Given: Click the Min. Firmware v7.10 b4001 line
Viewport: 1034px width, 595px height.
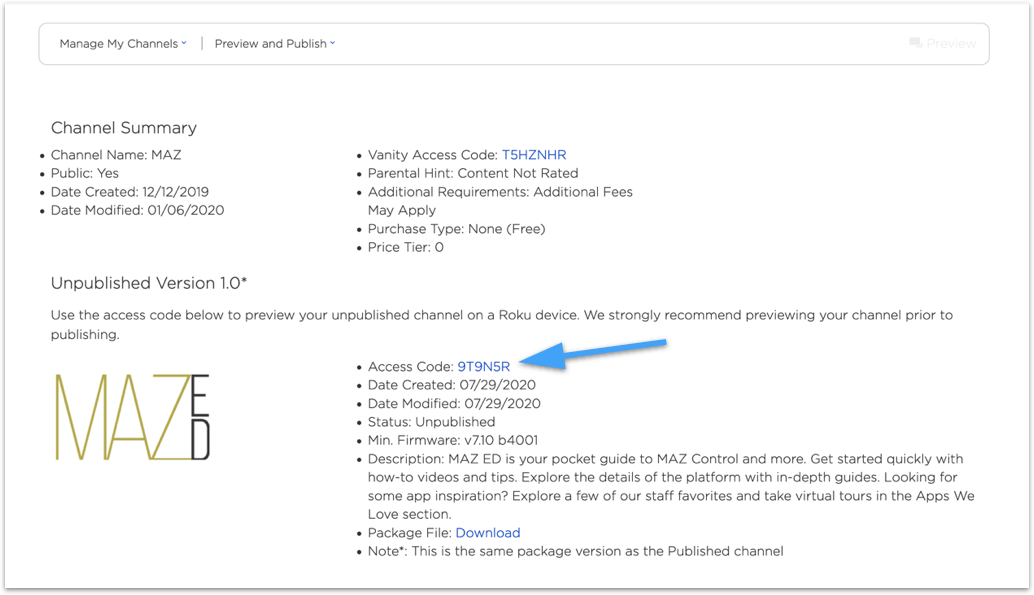Looking at the screenshot, I should [x=454, y=440].
